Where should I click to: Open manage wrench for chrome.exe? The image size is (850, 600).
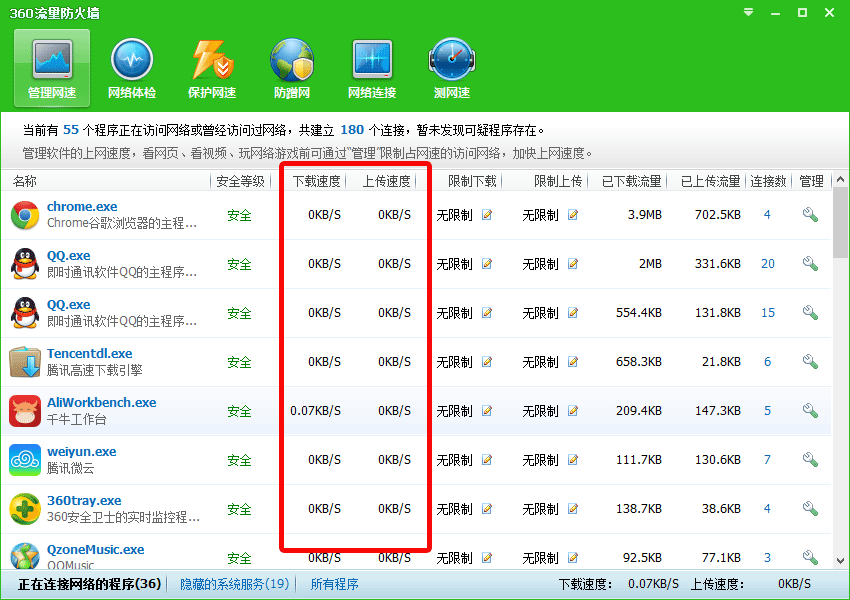click(810, 215)
